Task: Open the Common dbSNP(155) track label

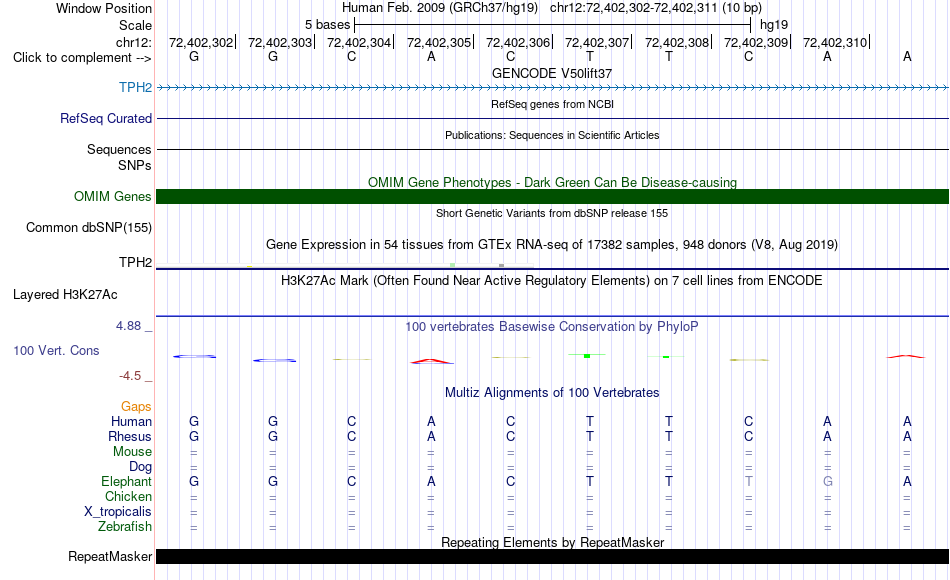Action: click(x=89, y=227)
